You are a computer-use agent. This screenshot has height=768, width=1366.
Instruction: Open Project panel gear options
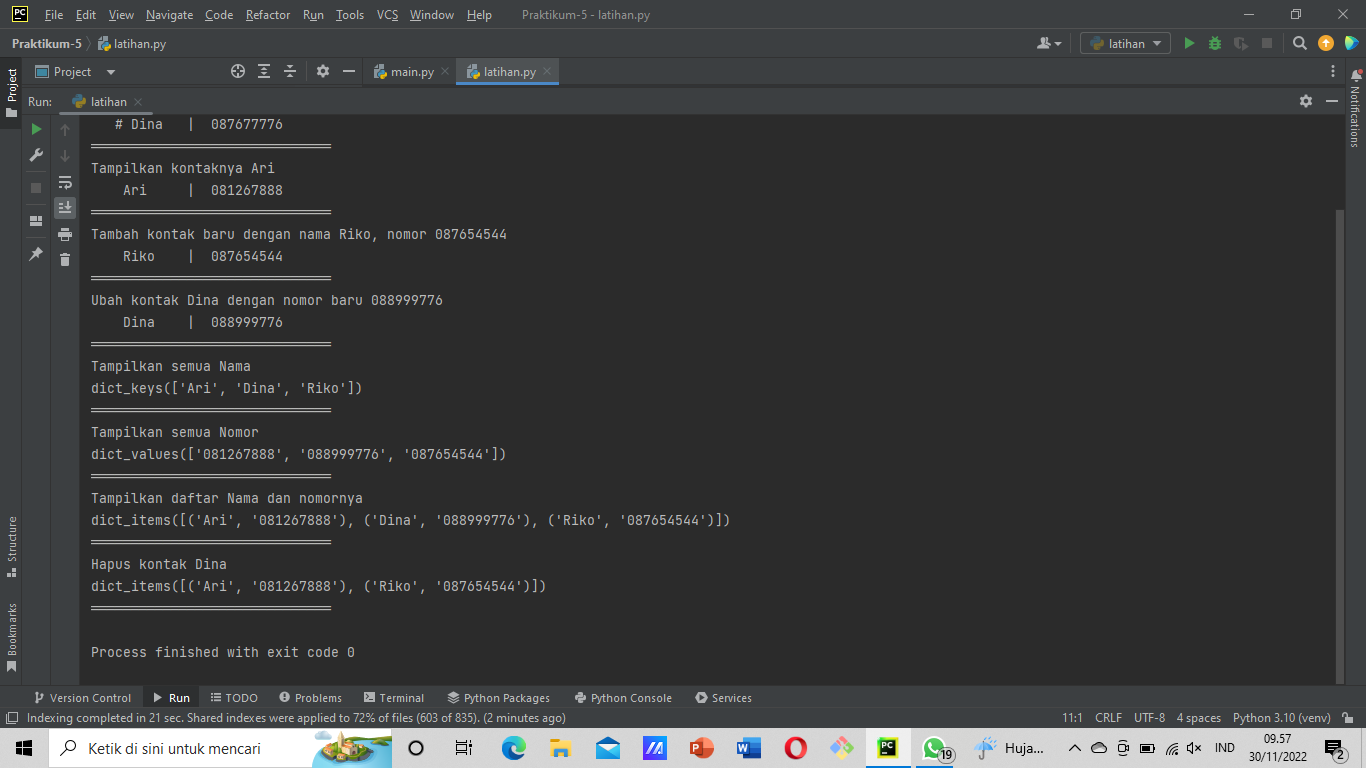(323, 72)
